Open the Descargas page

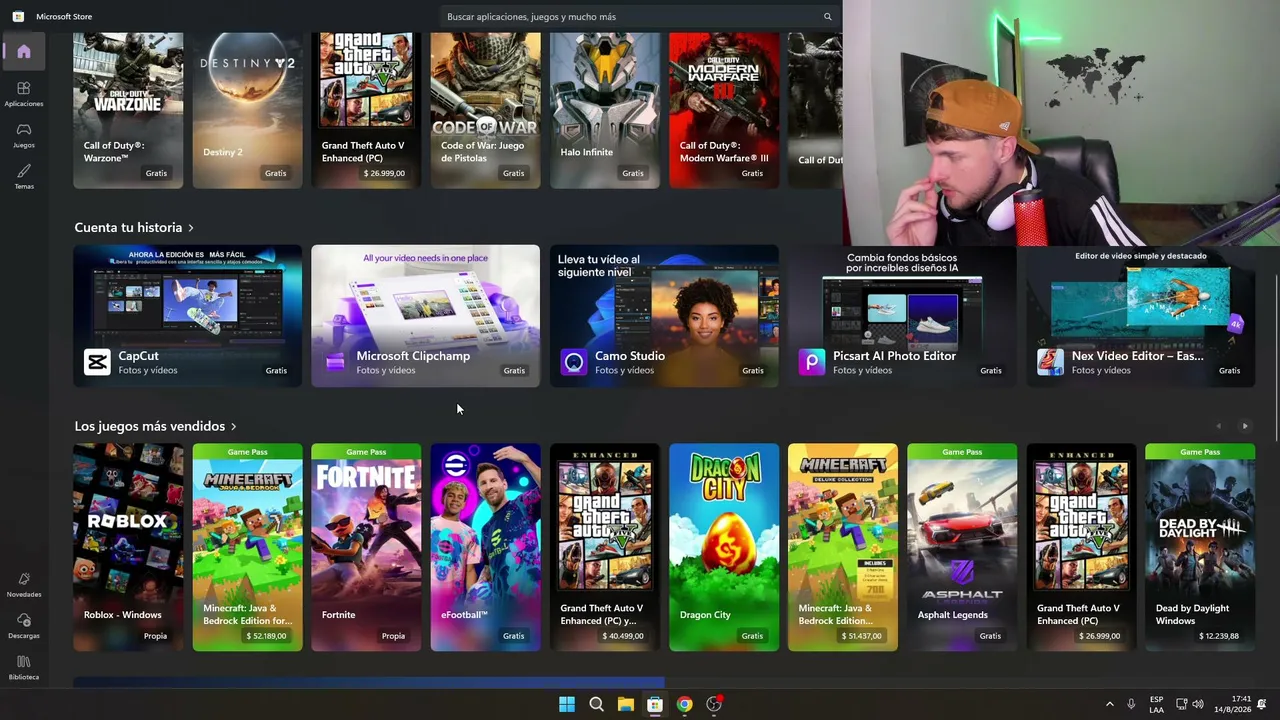pos(24,626)
